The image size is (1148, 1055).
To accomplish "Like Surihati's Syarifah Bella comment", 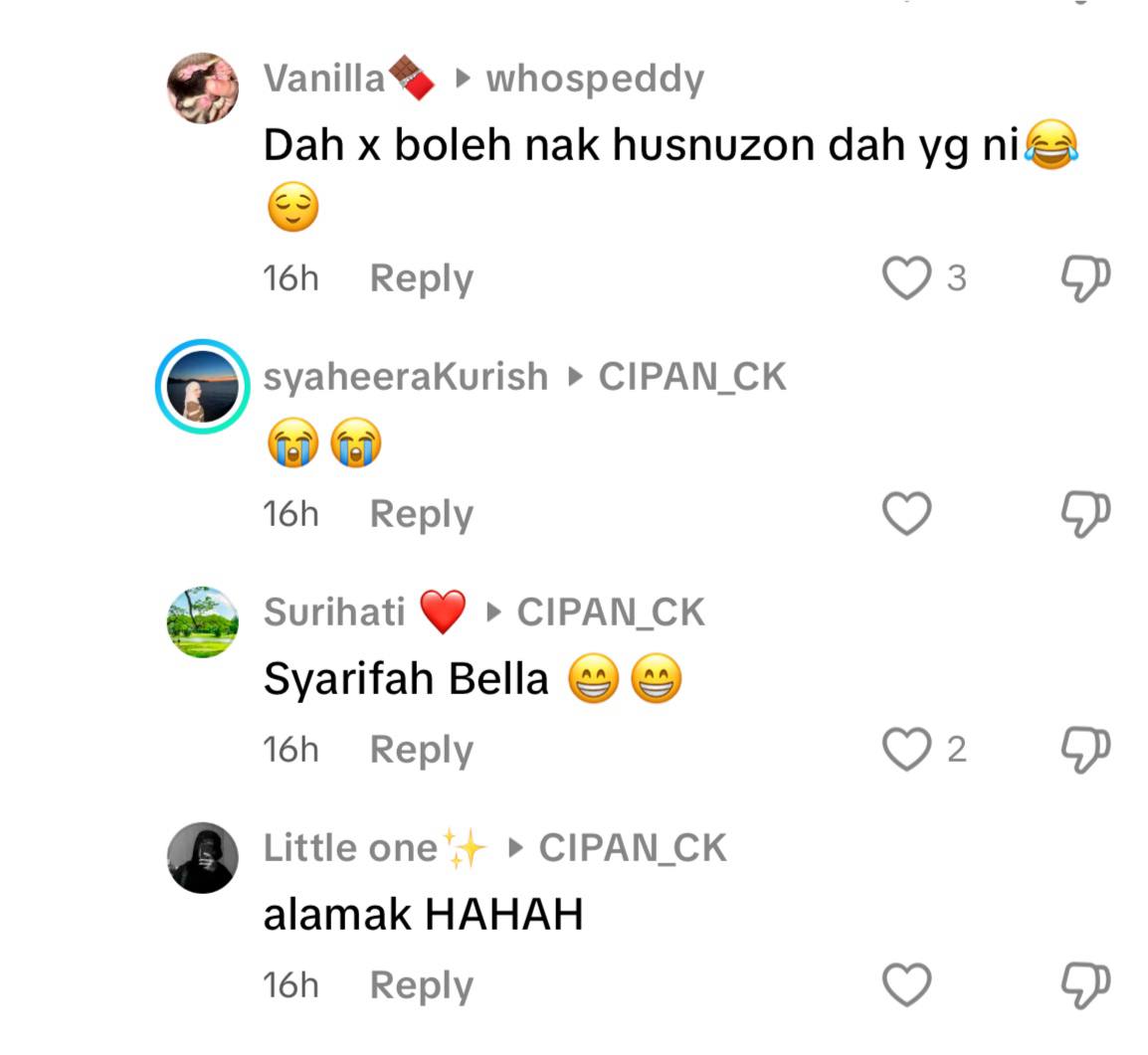I will click(906, 749).
